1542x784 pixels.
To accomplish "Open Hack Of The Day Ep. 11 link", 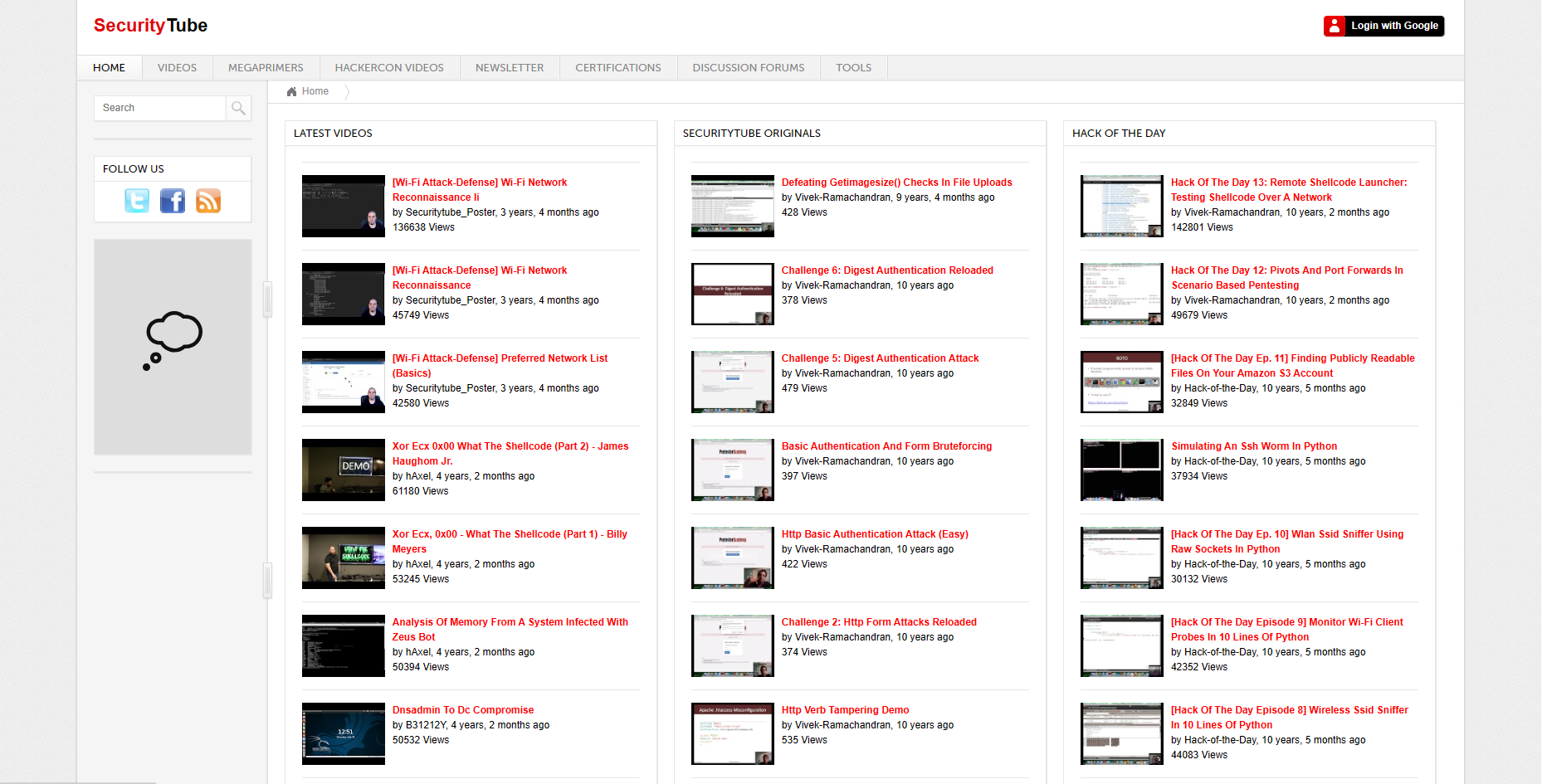I will tap(1293, 366).
